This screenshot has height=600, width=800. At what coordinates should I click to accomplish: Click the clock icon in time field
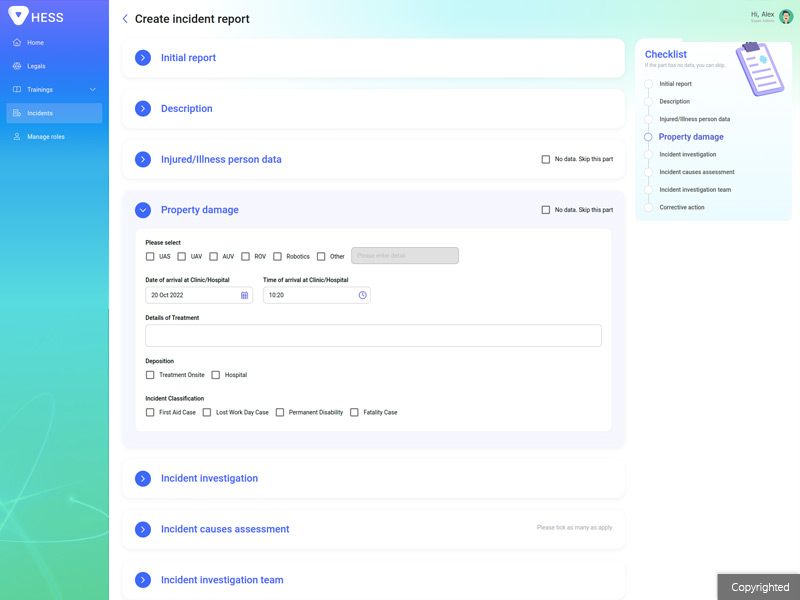click(362, 296)
